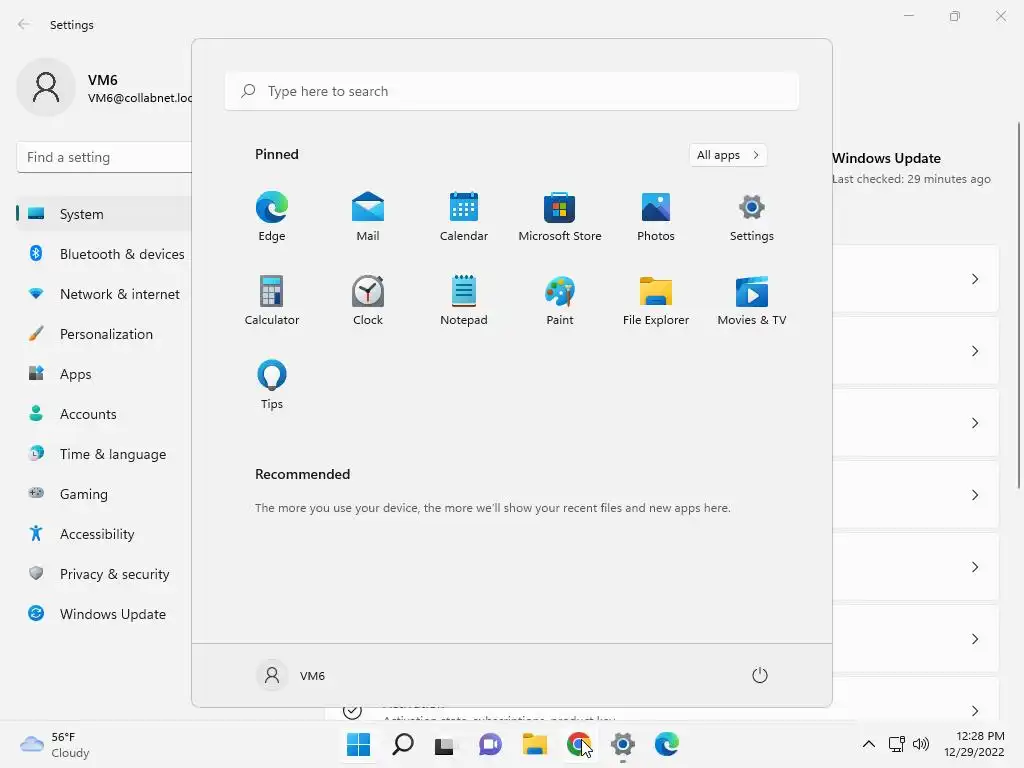Click the Find a setting search field
This screenshot has width=1024, height=768.
tap(104, 157)
